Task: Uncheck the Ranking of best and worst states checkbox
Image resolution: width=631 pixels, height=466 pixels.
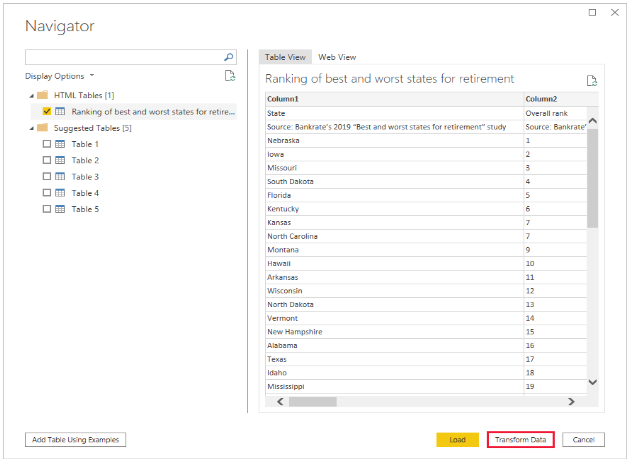Action: coord(46,112)
